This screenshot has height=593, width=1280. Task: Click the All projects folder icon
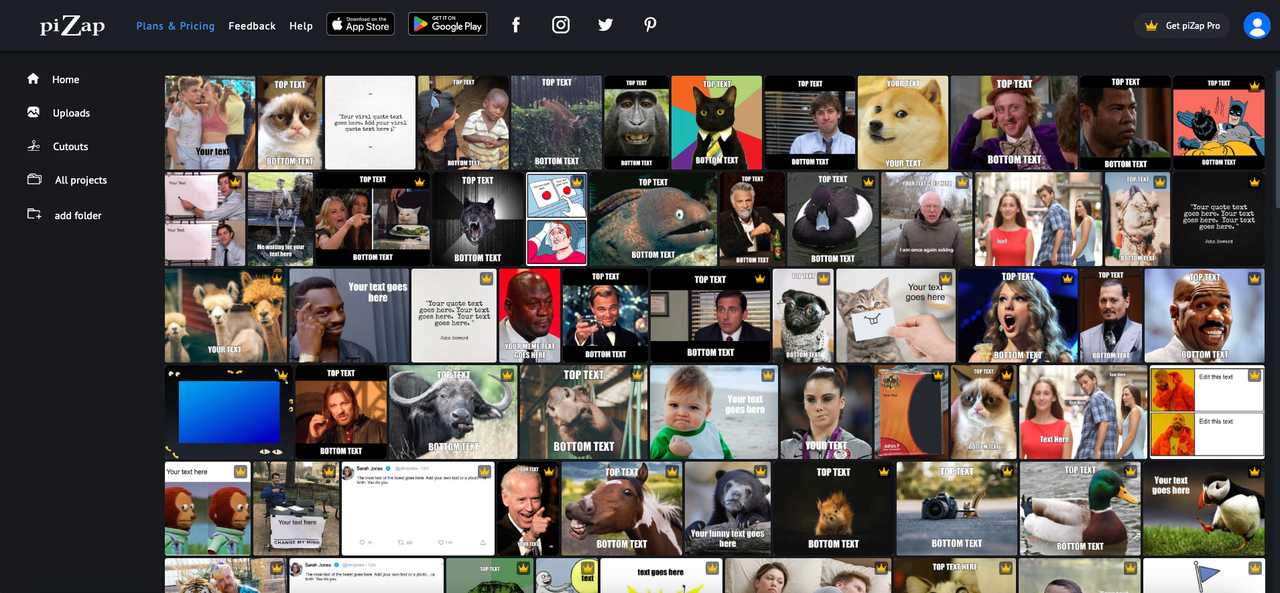34,180
